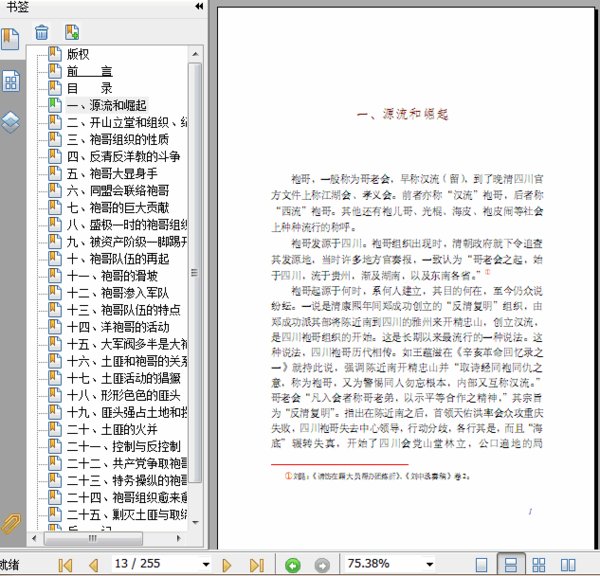Screen dimensions: 600x576
Task: Open bookmark 十二、袍哥渗入军队
Action: pyautogui.click(x=118, y=293)
